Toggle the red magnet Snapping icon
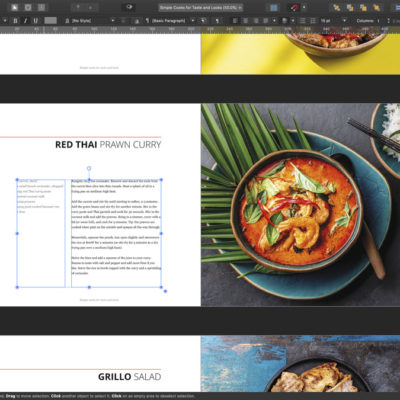This screenshot has width=400, height=400. pyautogui.click(x=294, y=7)
